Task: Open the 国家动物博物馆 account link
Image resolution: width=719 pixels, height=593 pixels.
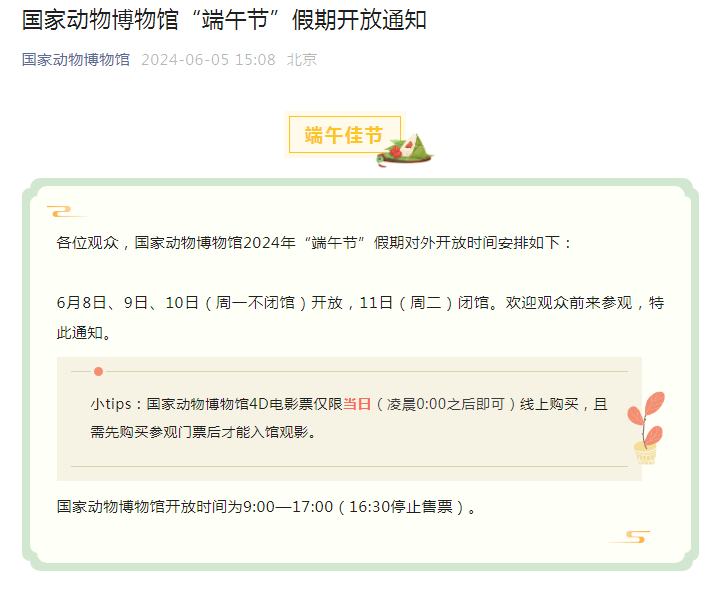Action: click(x=76, y=60)
